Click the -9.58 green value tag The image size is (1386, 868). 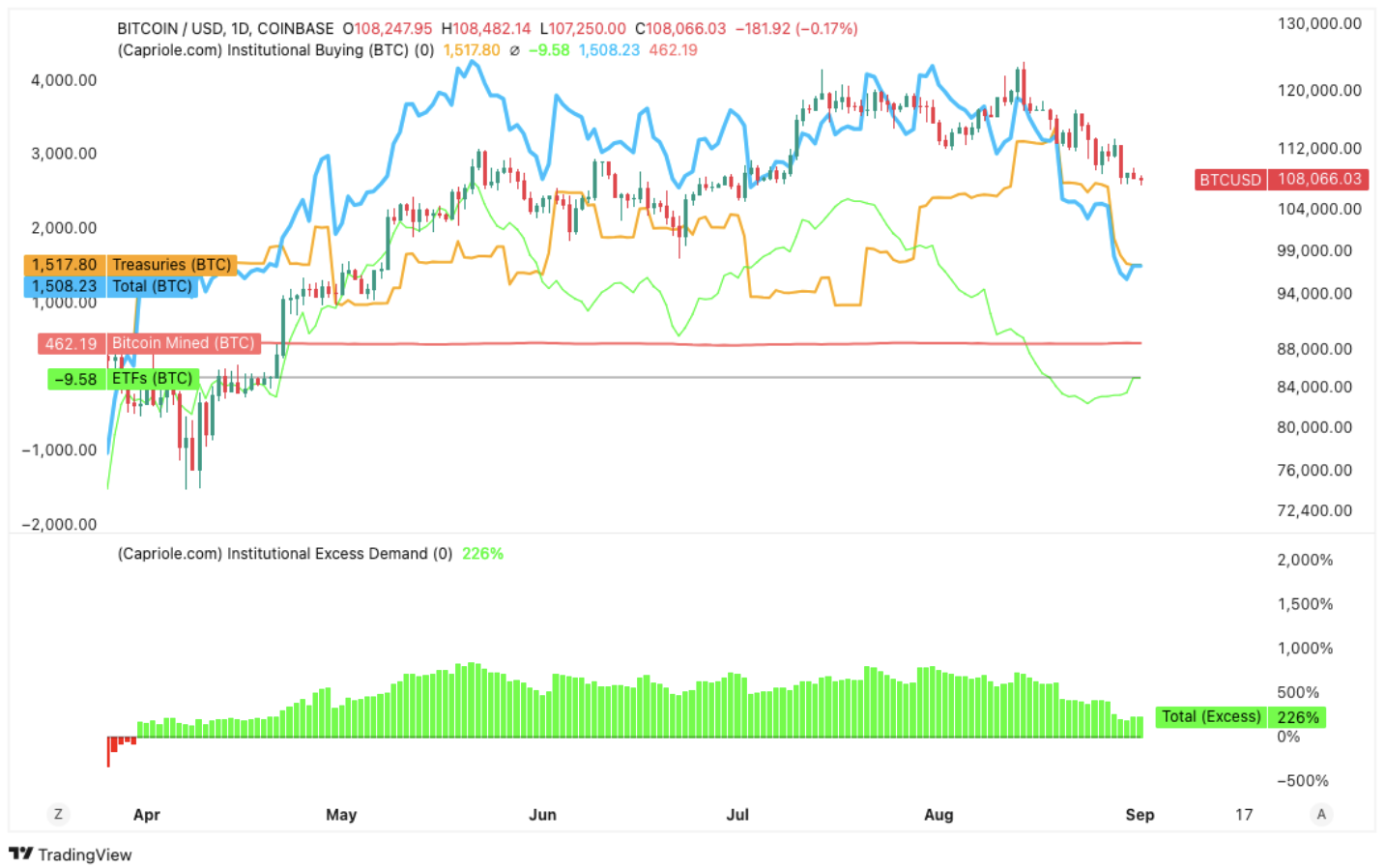pyautogui.click(x=75, y=380)
